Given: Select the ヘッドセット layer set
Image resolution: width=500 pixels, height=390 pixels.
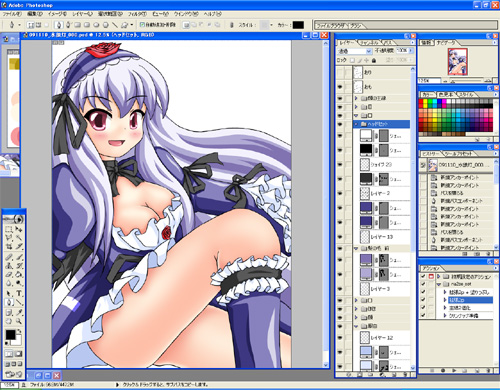Looking at the screenshot, I should click(382, 124).
